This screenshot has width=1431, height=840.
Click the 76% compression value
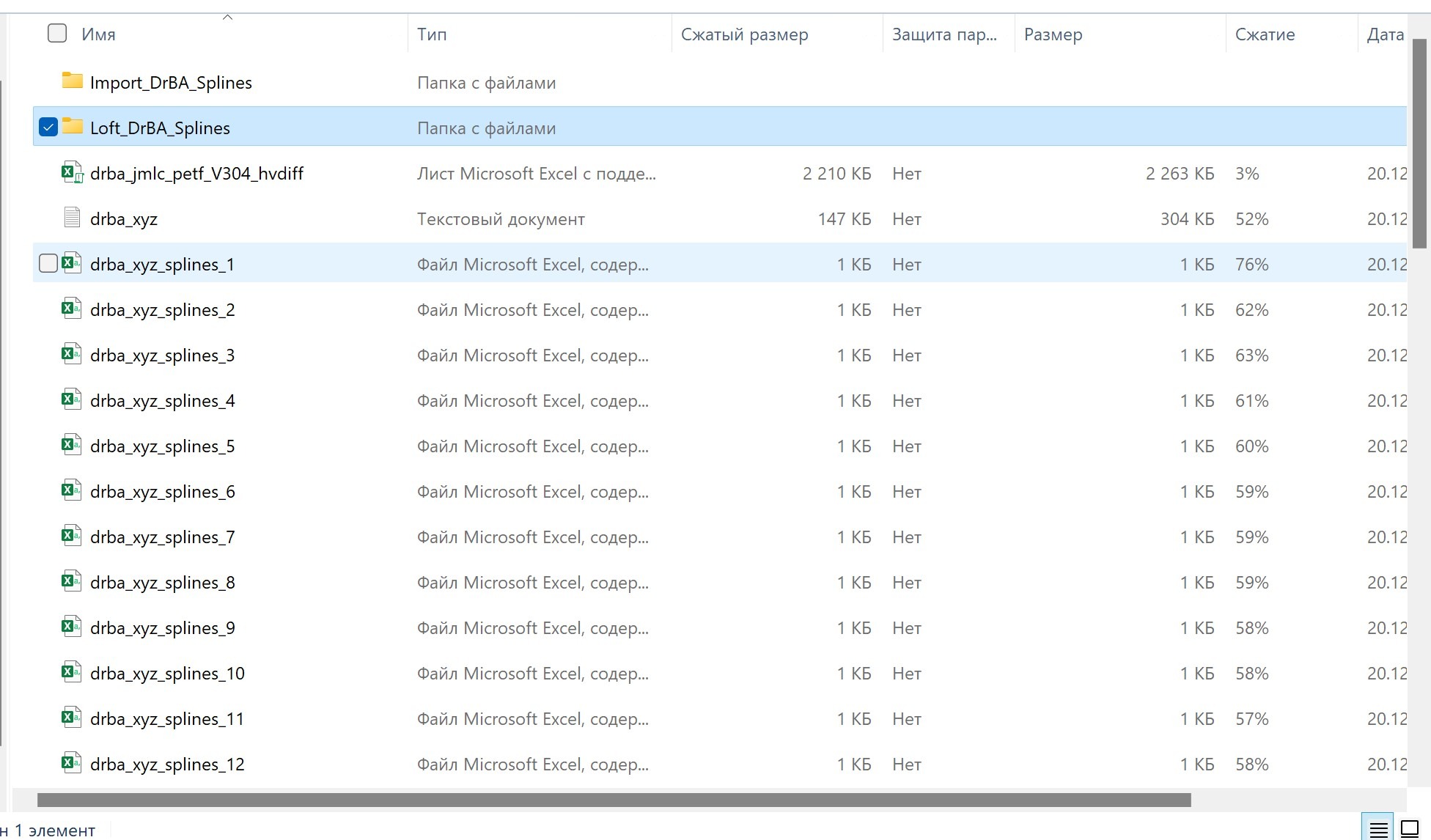click(1251, 265)
